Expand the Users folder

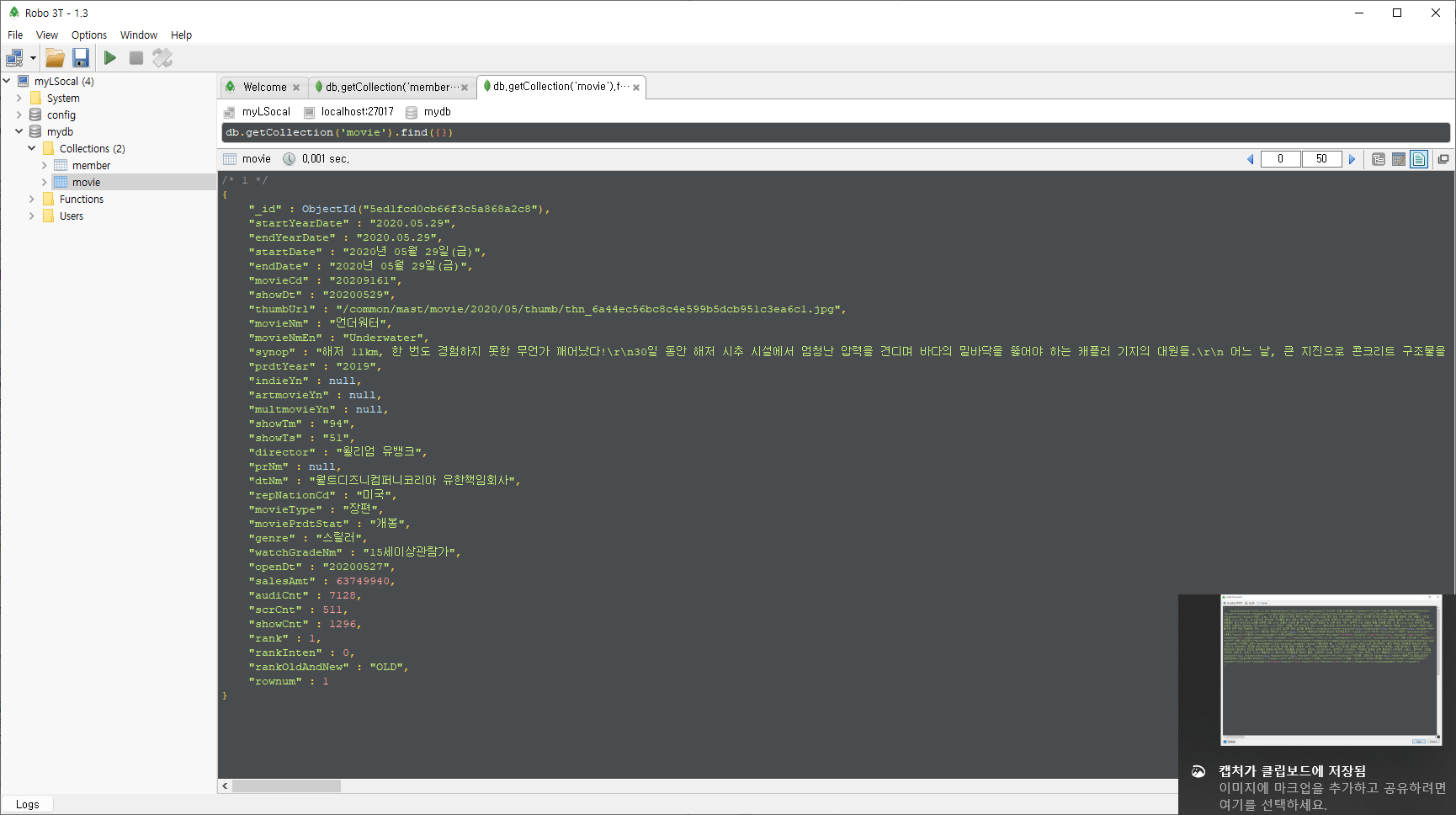pos(32,216)
